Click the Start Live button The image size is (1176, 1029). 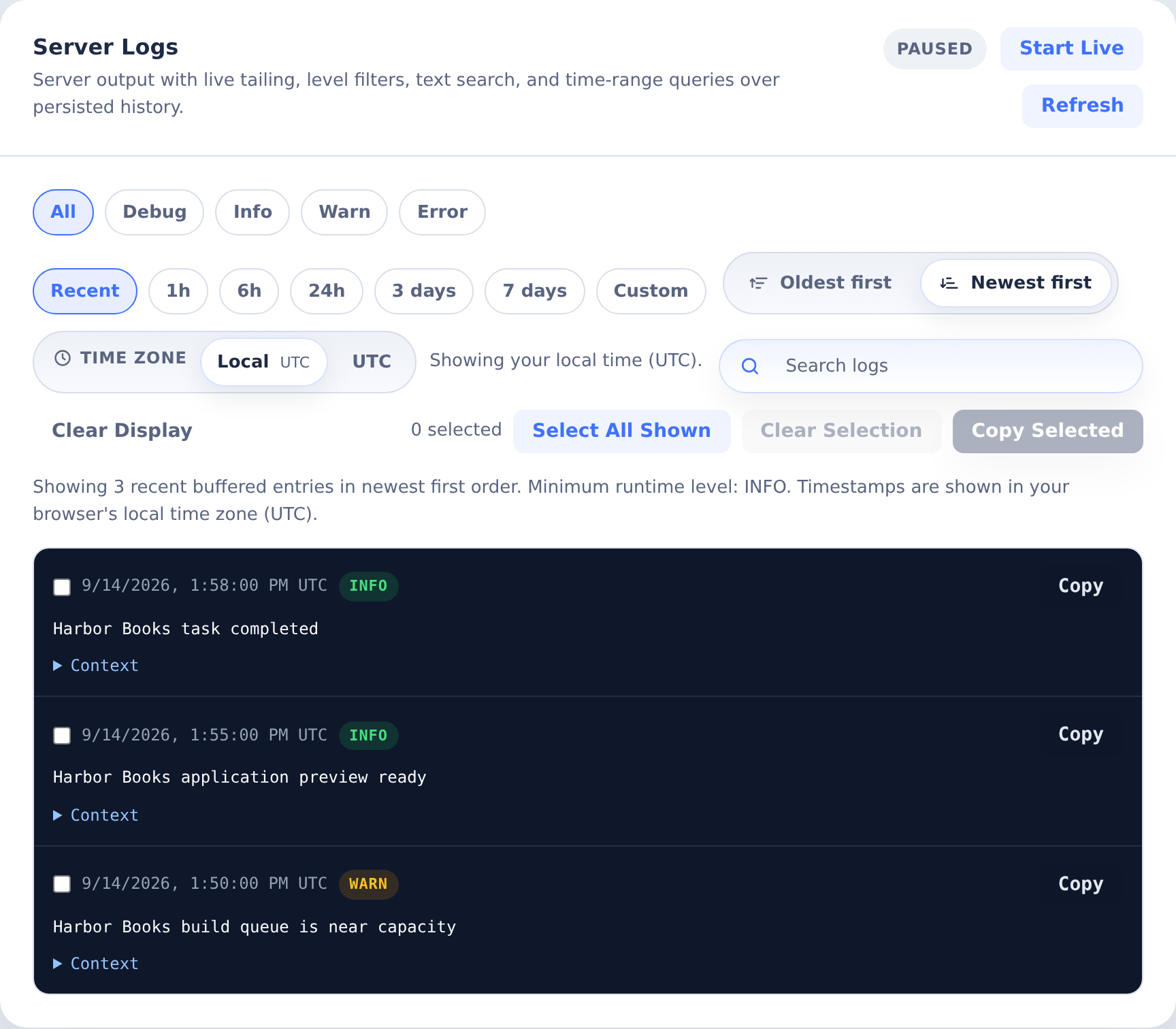(1072, 49)
